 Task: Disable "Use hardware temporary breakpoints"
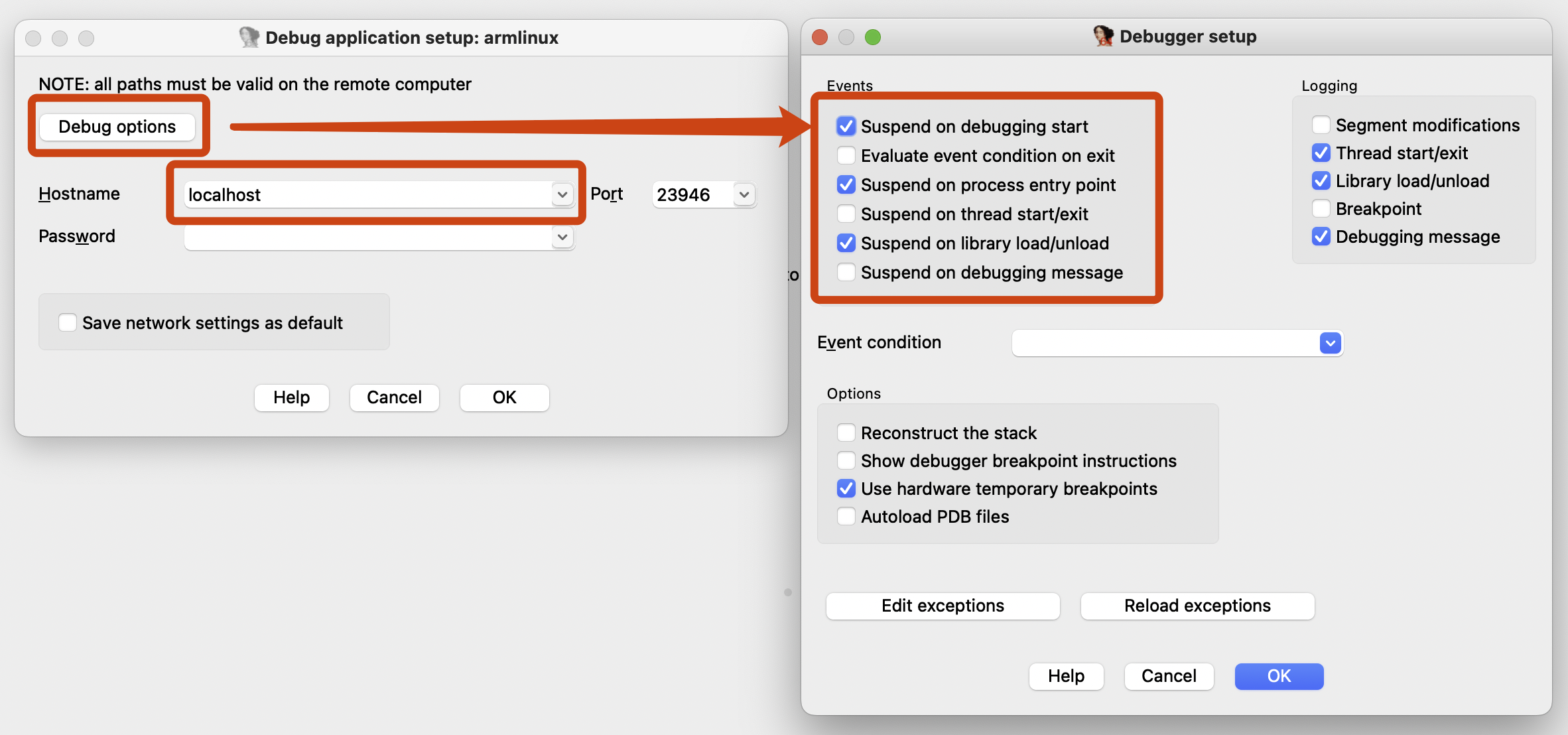[846, 488]
